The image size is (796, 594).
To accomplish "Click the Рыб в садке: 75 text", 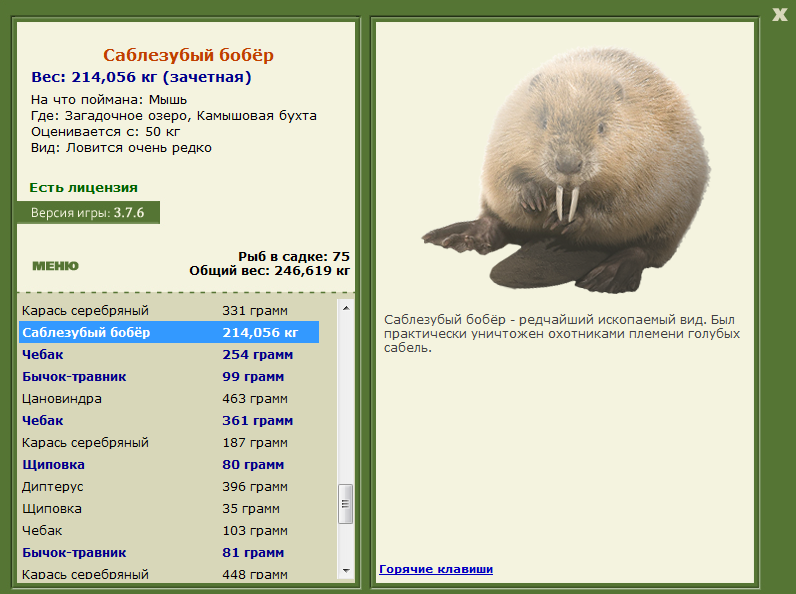I will coord(294,256).
